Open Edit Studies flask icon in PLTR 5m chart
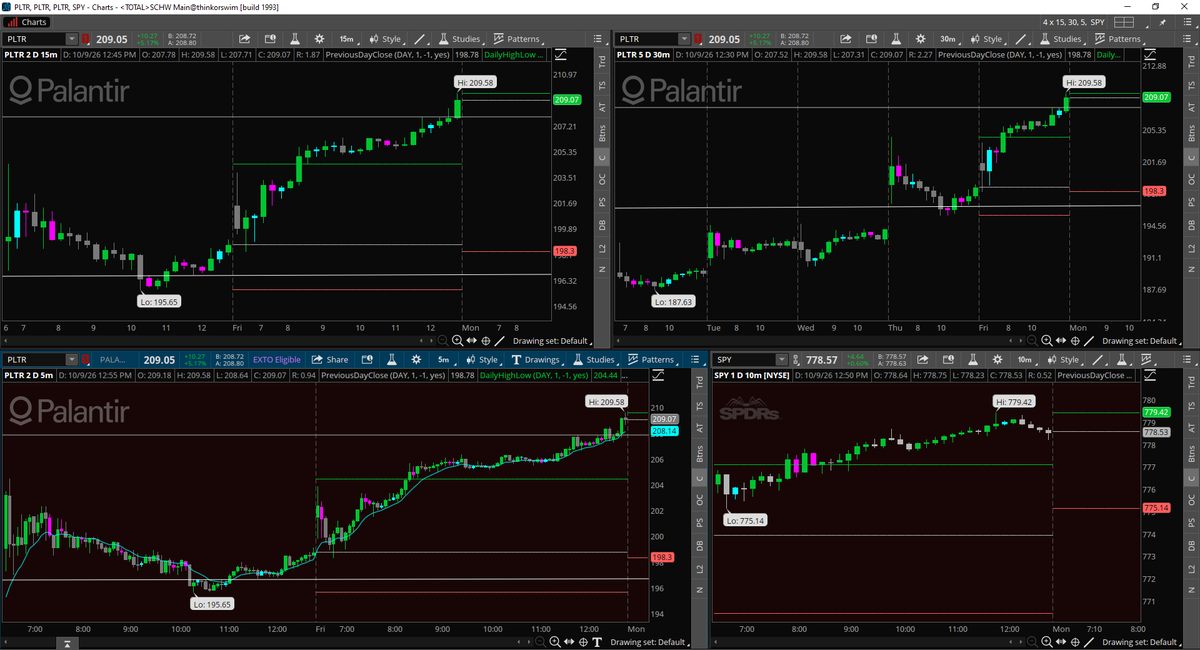 tap(391, 360)
